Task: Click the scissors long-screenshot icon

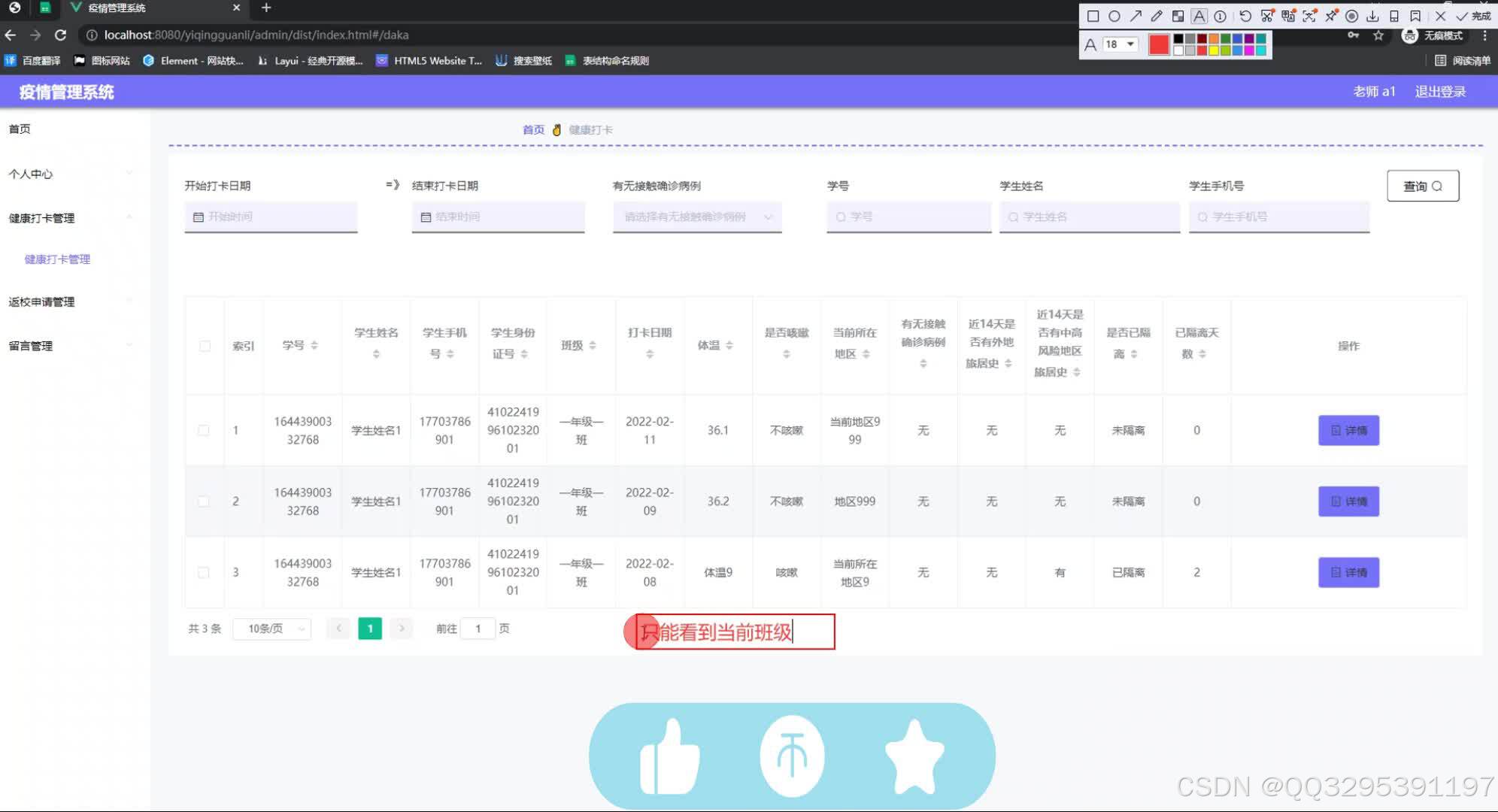Action: click(x=1267, y=16)
